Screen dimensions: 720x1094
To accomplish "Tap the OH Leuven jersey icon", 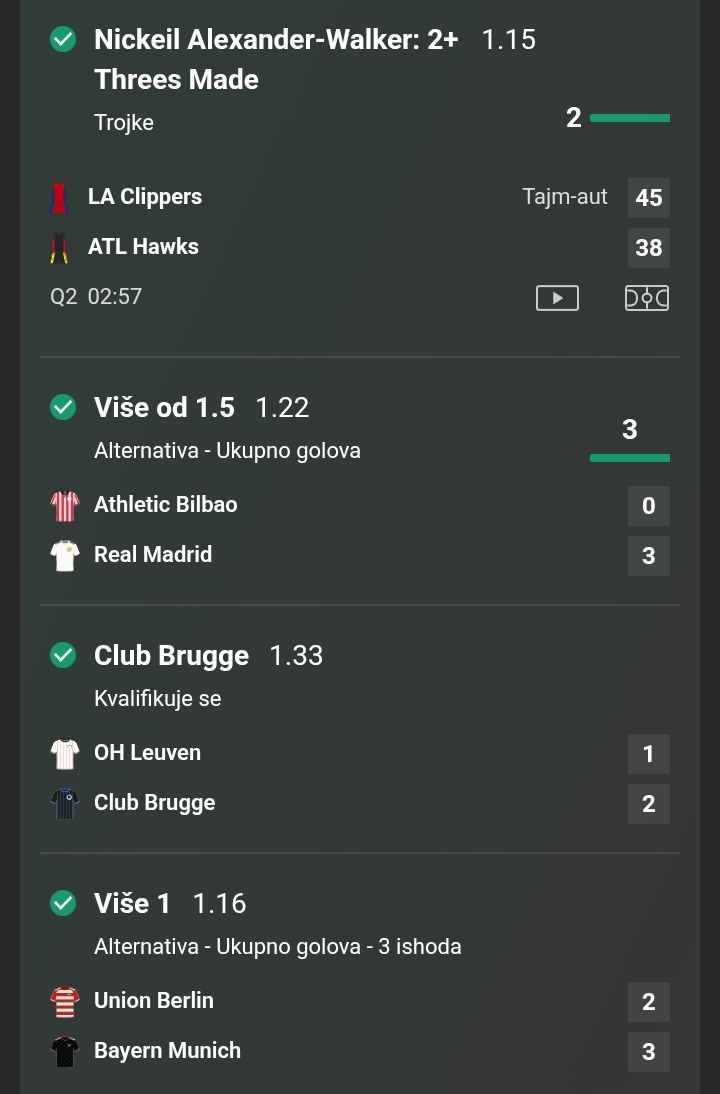I will coord(65,753).
